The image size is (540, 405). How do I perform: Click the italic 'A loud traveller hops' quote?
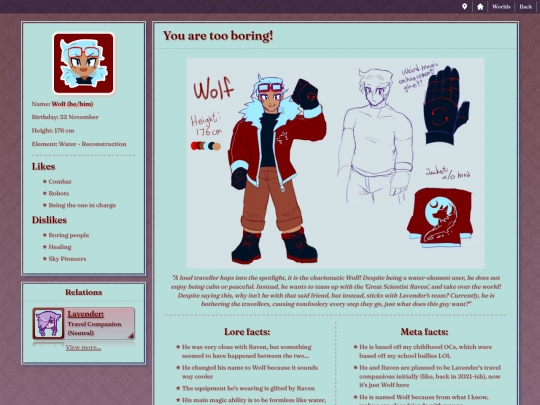coord(336,291)
